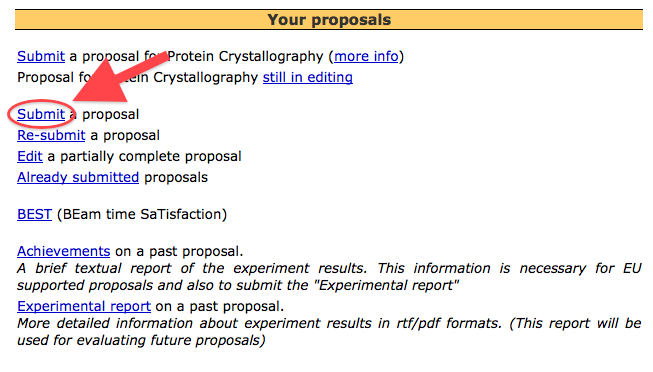Click 'a proposal' text after Re-submit
The width and height of the screenshot is (653, 372).
pyautogui.click(x=125, y=135)
